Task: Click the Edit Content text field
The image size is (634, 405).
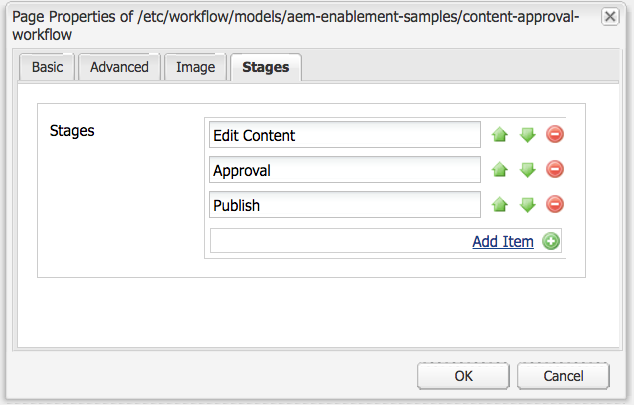Action: [x=345, y=135]
